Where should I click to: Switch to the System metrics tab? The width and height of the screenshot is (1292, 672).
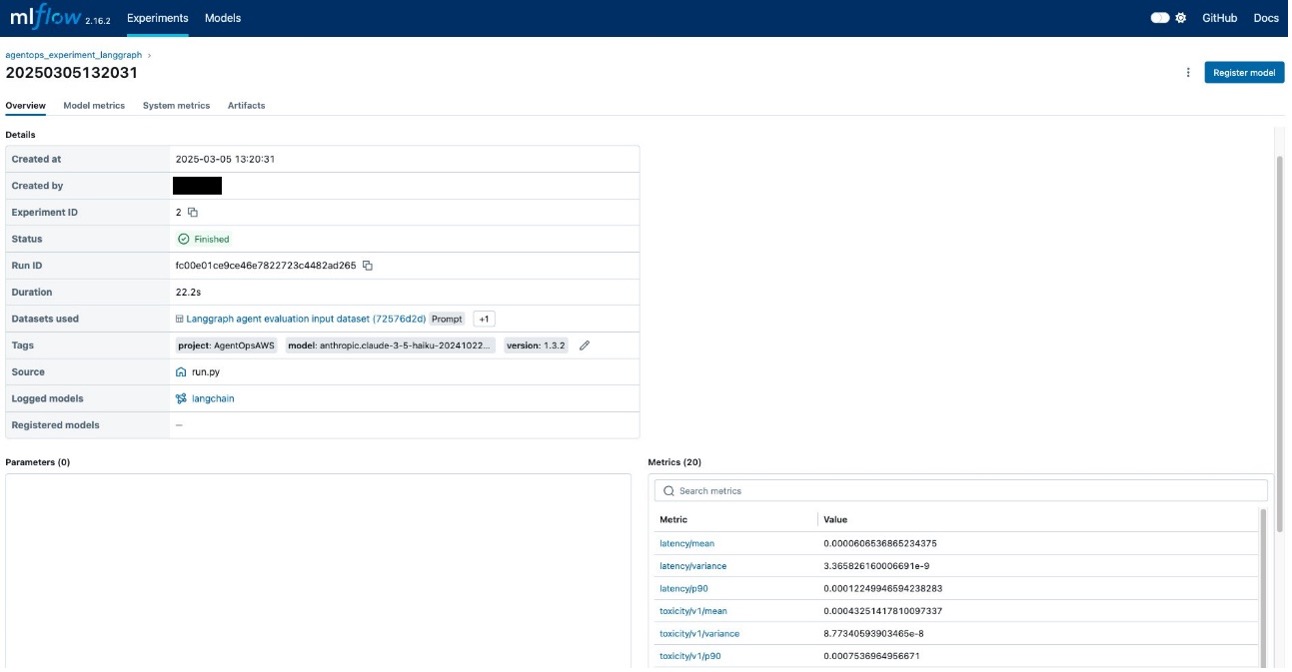[176, 105]
